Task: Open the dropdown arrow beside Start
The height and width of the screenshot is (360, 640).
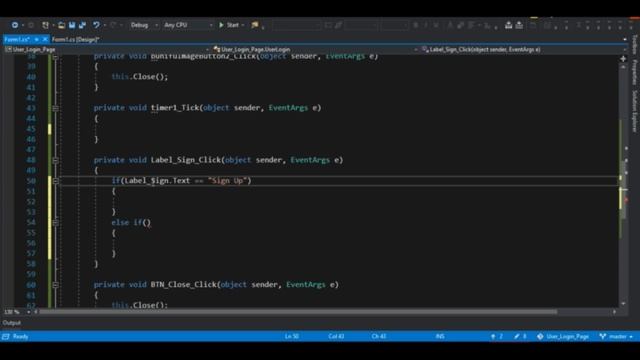Action: click(x=243, y=25)
